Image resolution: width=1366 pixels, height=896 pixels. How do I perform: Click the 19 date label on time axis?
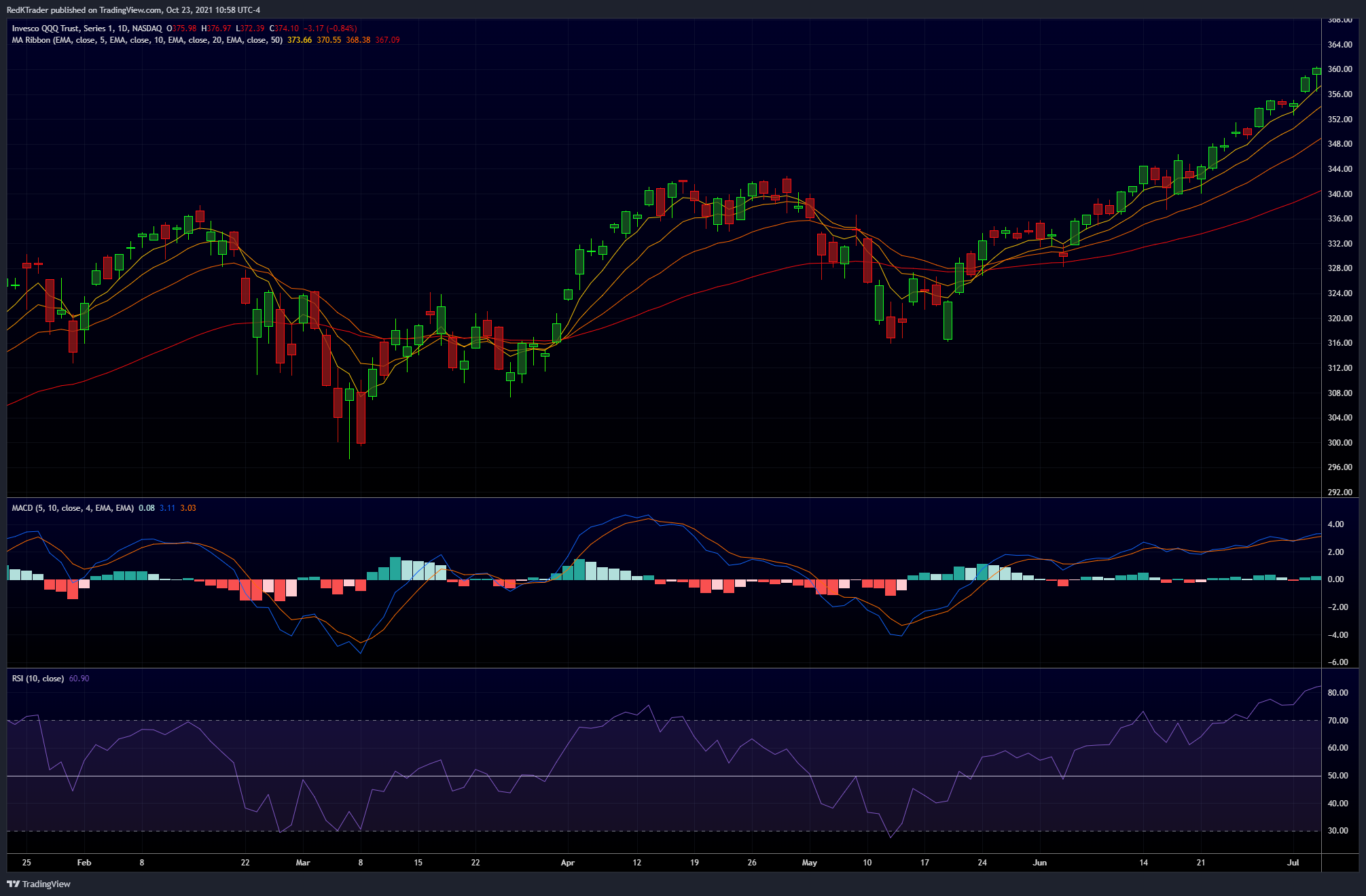694,863
